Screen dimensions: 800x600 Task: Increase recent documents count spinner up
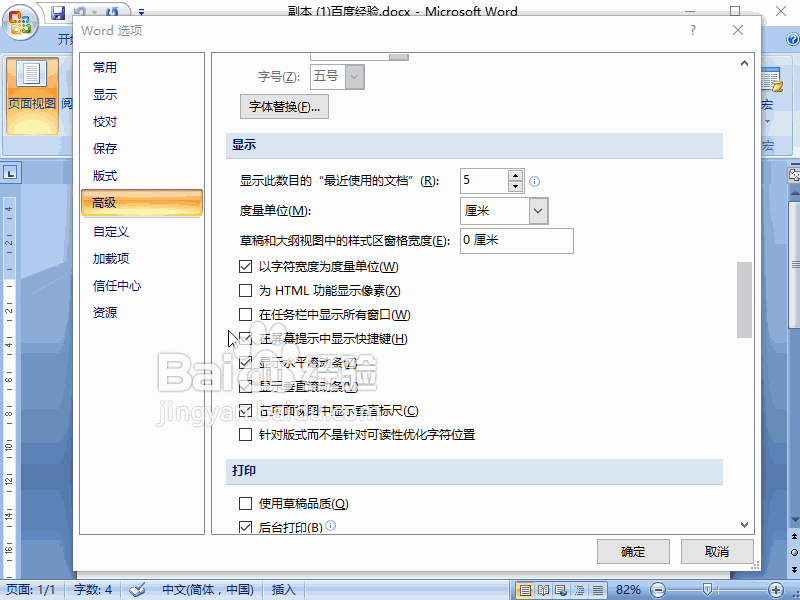516,176
